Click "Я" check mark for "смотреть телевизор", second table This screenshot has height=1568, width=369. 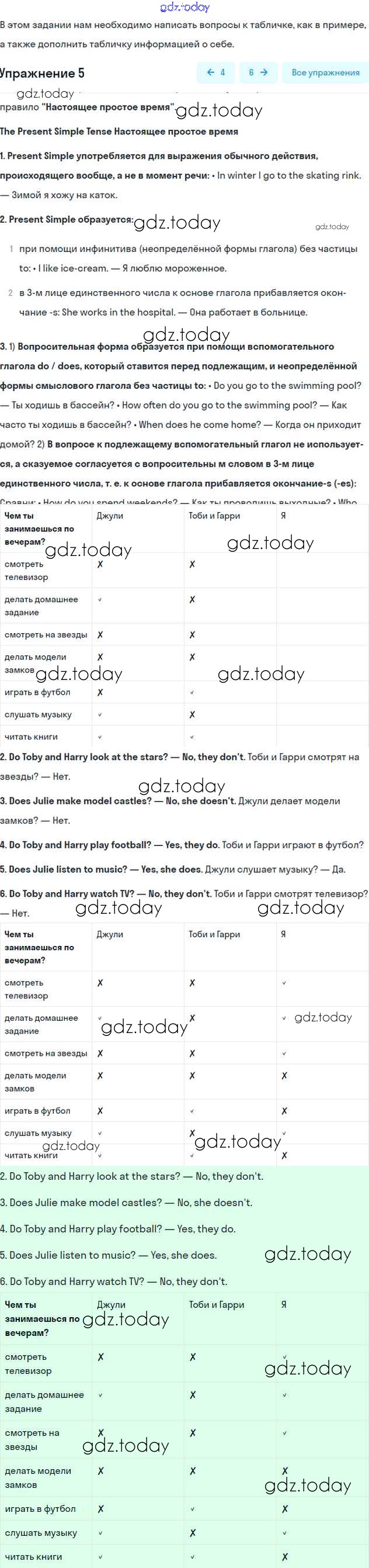point(284,983)
